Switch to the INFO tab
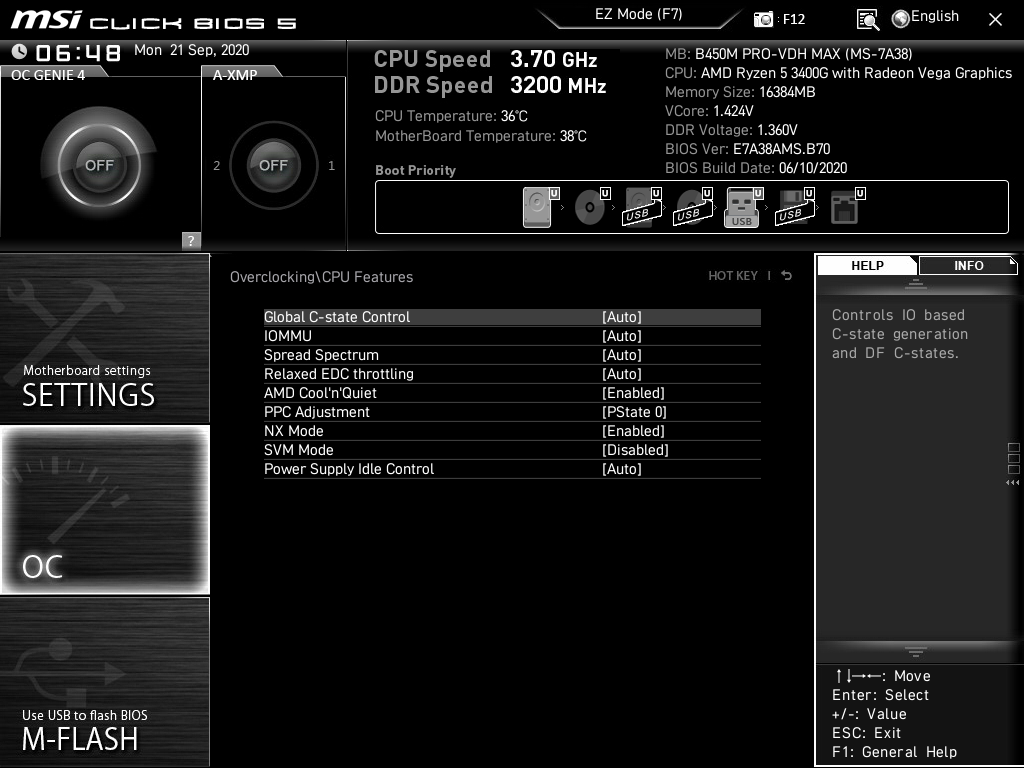The height and width of the screenshot is (768, 1024). tap(968, 265)
